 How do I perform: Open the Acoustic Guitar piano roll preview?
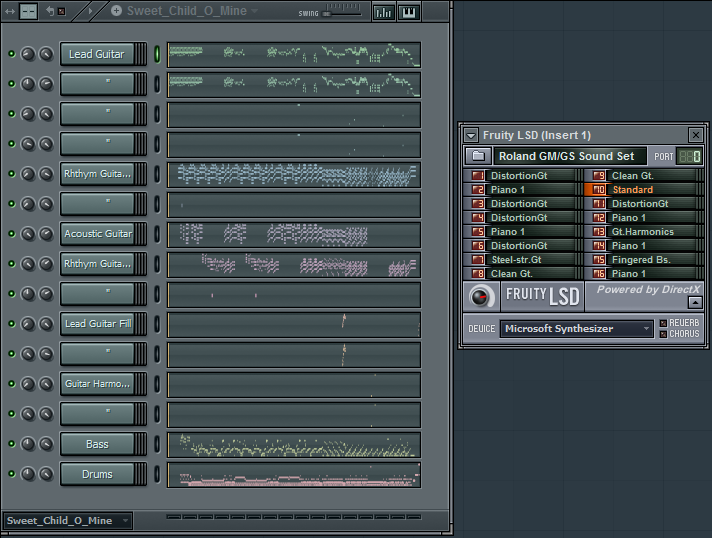(294, 235)
